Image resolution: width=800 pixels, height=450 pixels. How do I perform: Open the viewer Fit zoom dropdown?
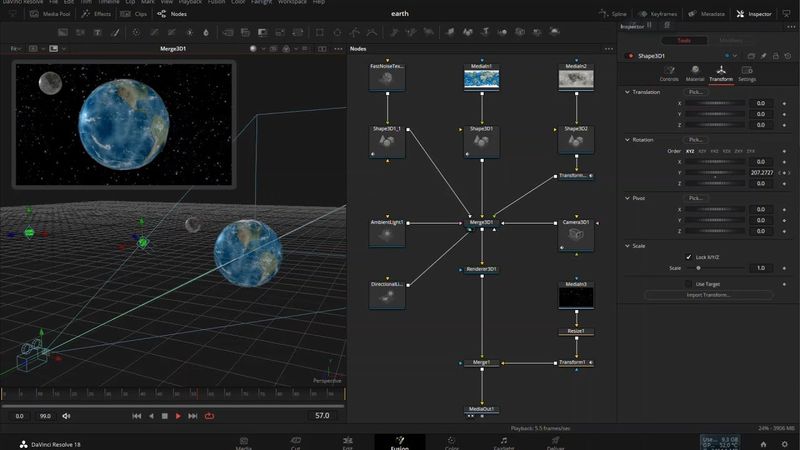[17, 48]
